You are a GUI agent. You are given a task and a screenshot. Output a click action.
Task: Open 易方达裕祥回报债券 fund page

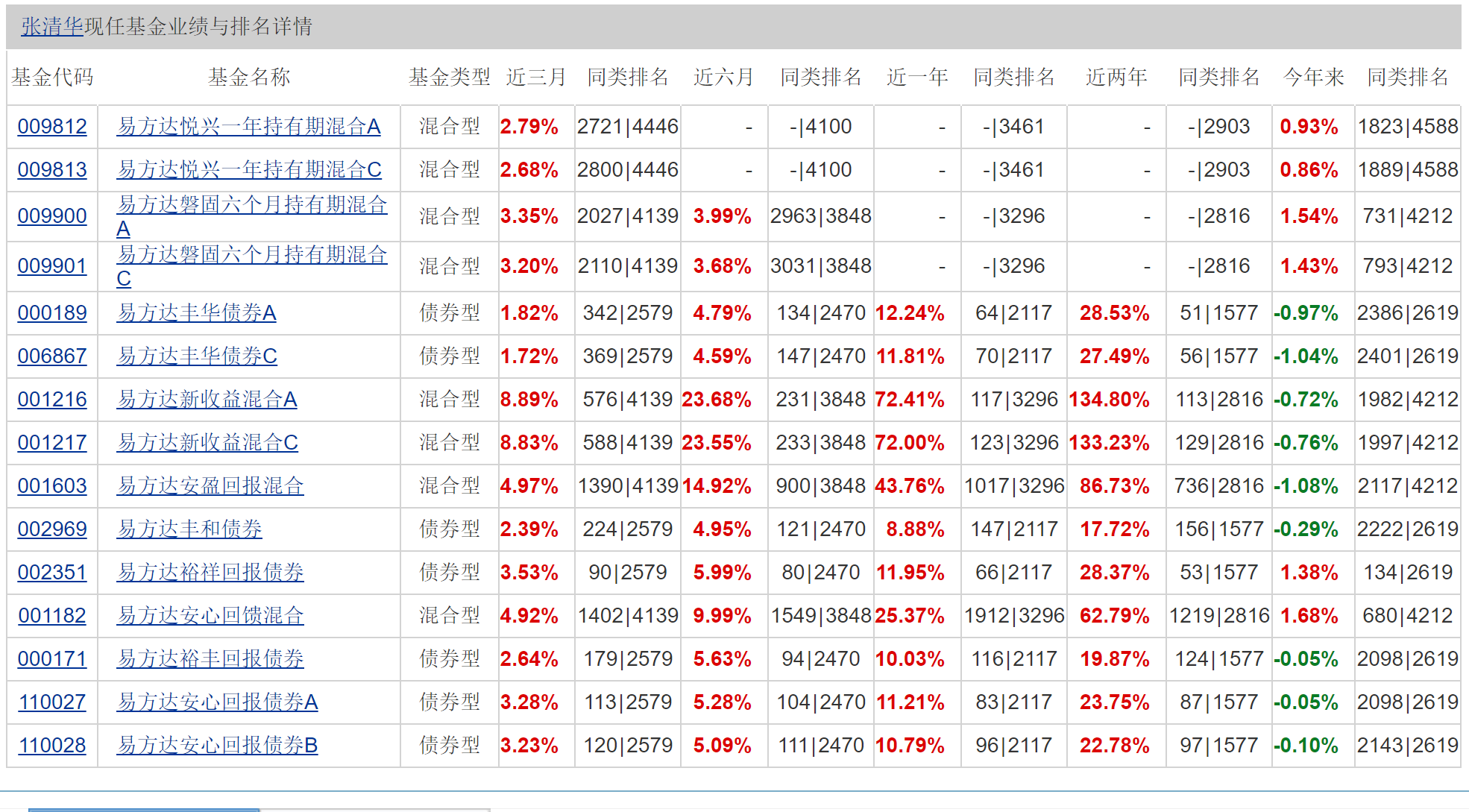210,573
